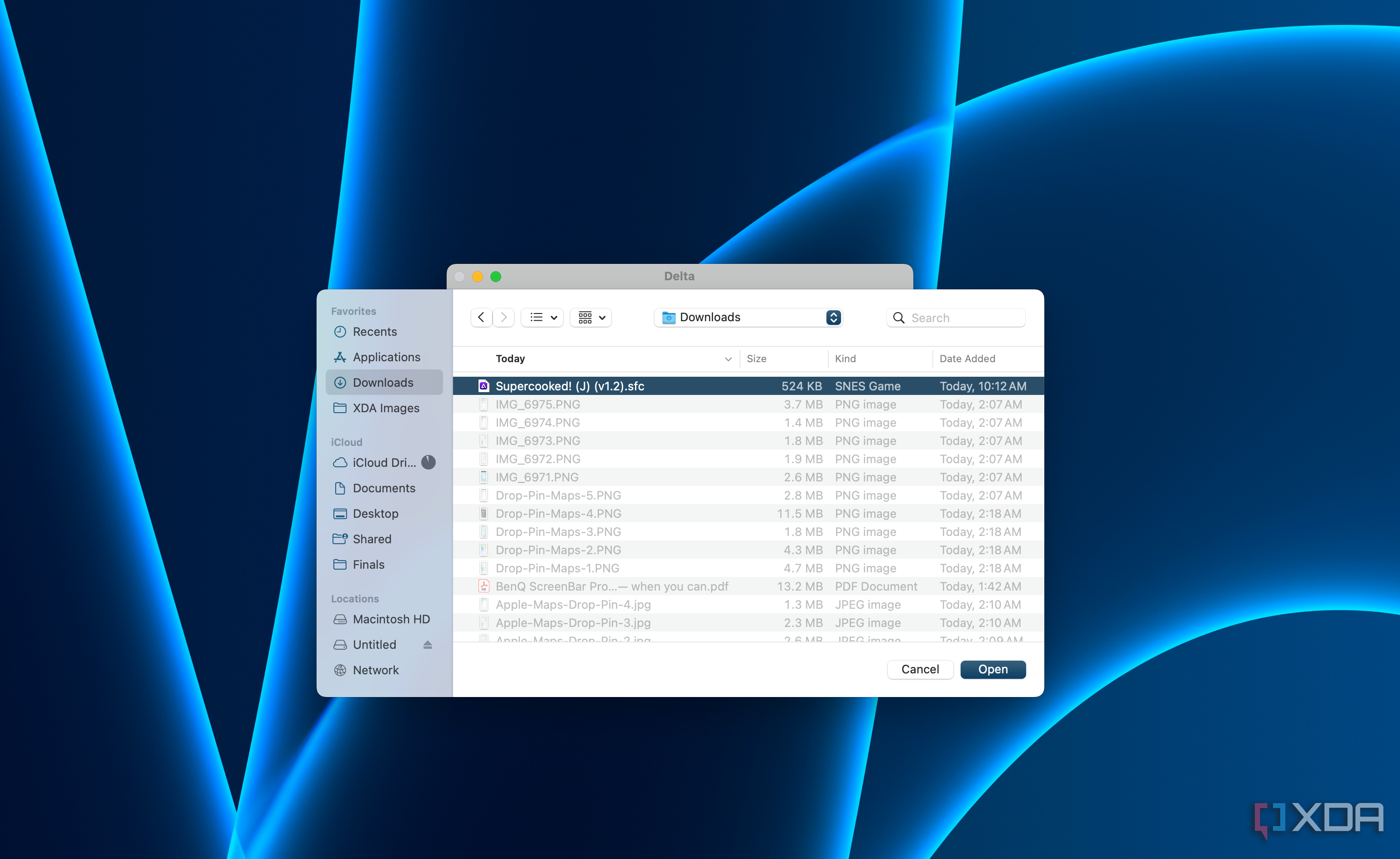Click the IMG_6971.PNG file row
Screen dimensions: 1400x859
click(748, 477)
